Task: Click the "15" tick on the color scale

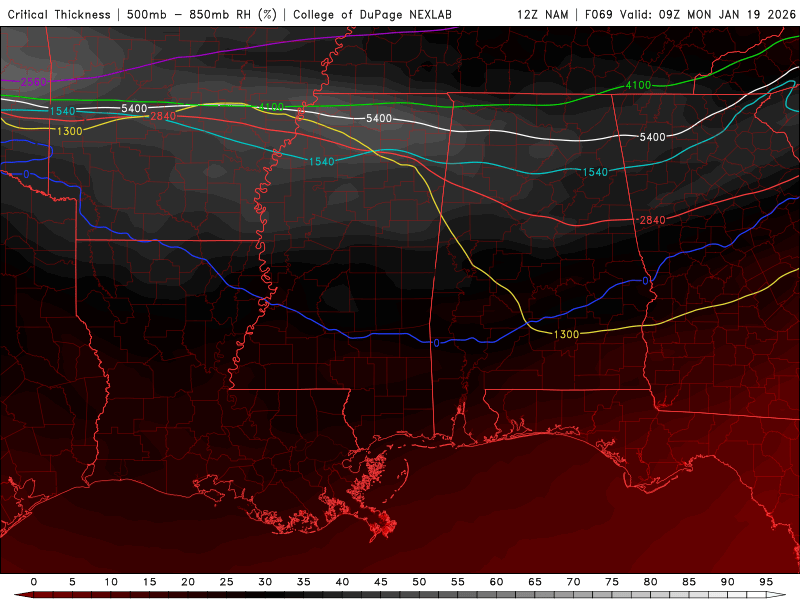Action: (149, 582)
